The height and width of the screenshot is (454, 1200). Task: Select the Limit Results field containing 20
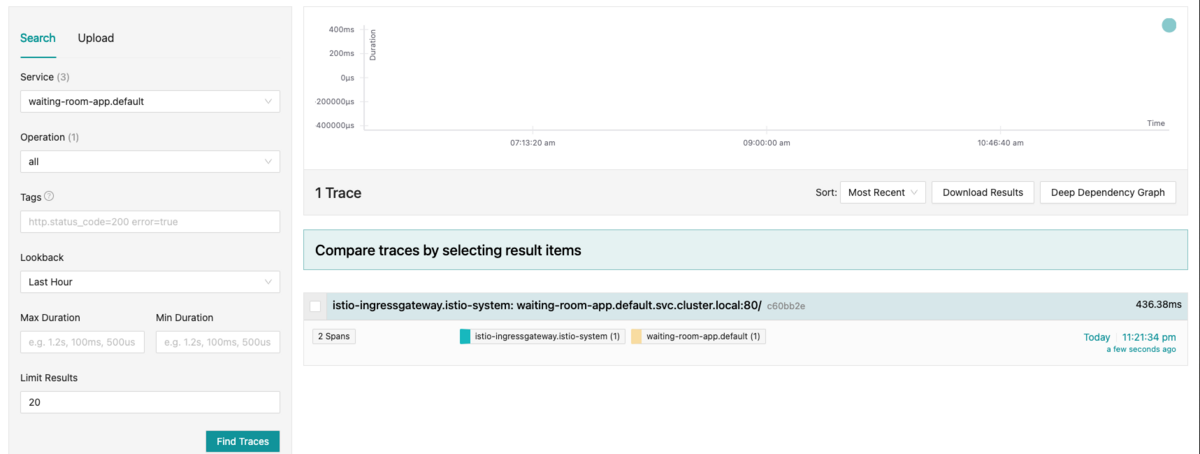click(x=150, y=402)
